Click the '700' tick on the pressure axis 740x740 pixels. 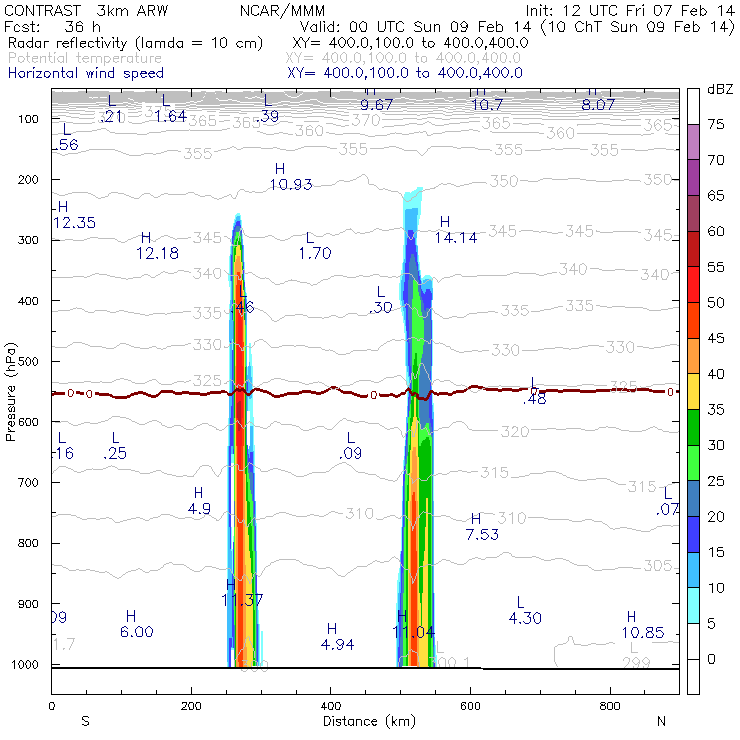tap(28, 483)
